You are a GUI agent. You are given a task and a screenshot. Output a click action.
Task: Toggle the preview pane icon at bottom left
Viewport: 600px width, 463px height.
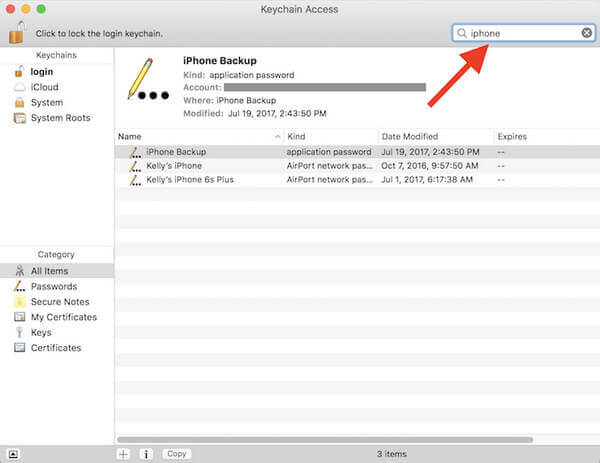tap(13, 453)
